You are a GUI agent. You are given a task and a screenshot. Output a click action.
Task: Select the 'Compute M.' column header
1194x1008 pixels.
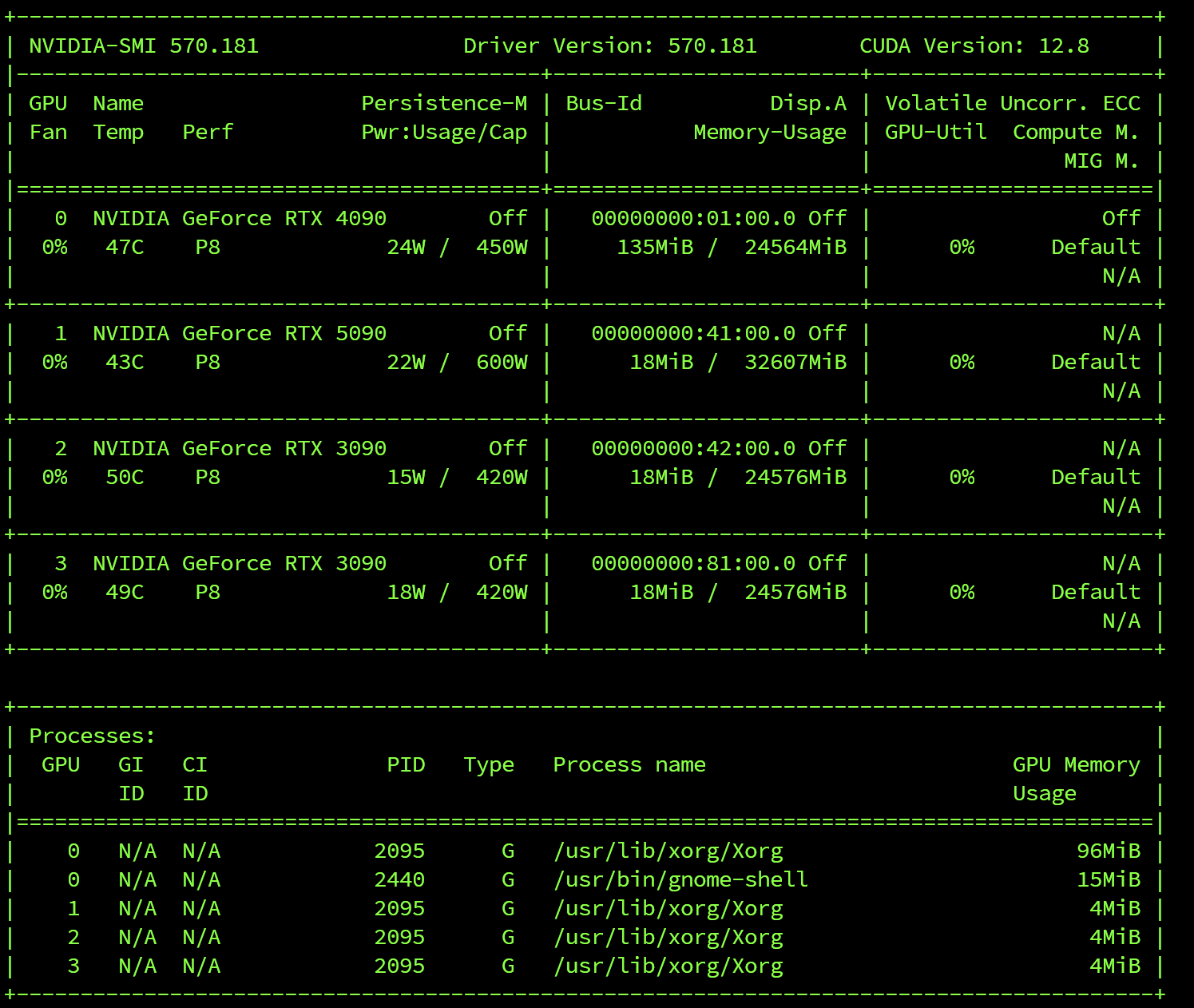pyautogui.click(x=1077, y=132)
